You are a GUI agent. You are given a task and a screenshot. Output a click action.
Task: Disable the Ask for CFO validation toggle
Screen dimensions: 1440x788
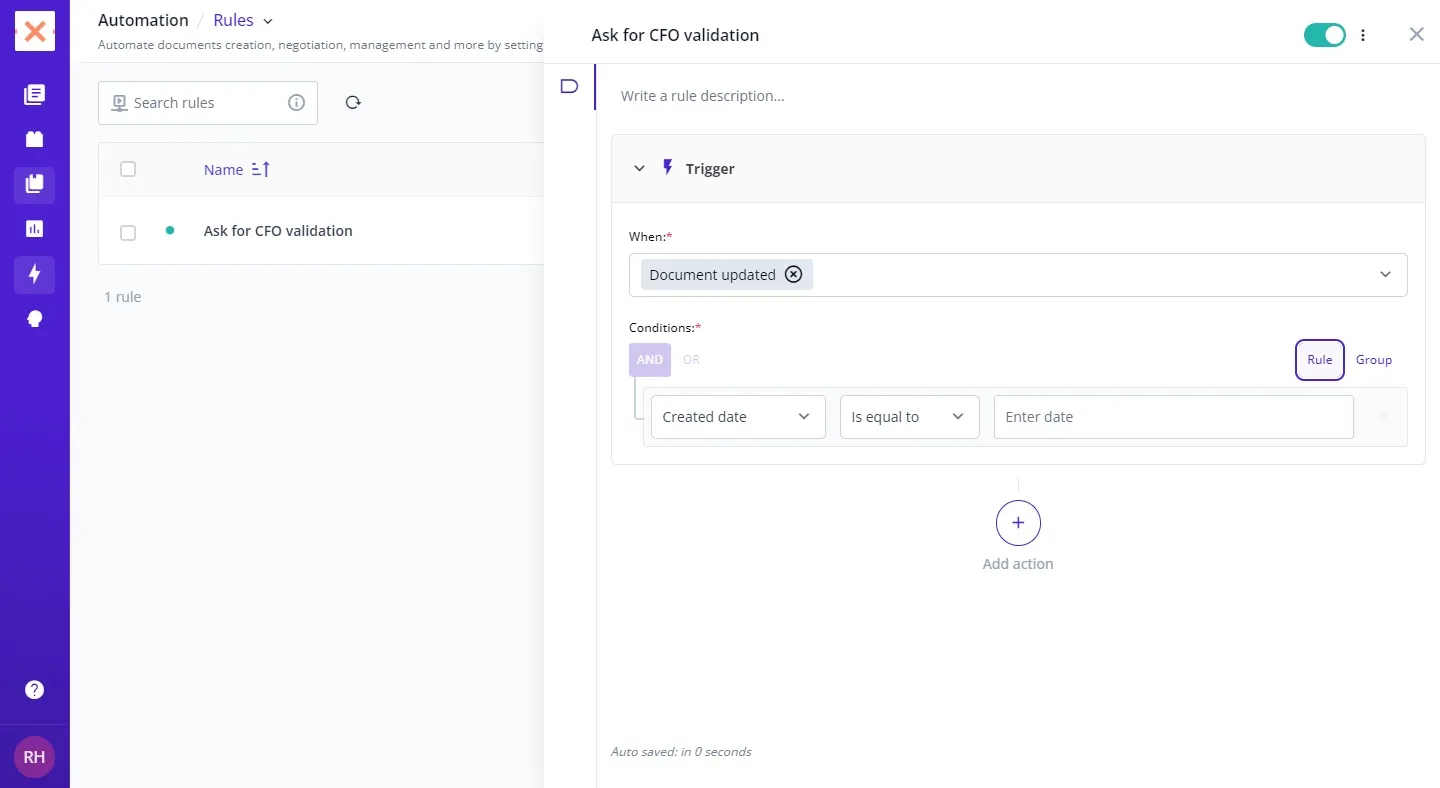click(x=1324, y=35)
